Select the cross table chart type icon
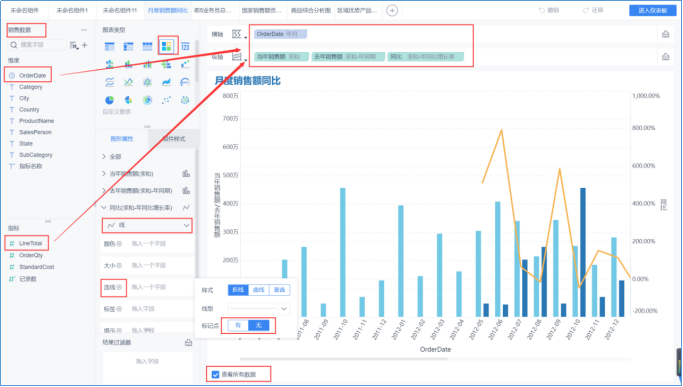The width and height of the screenshot is (683, 387). pos(128,47)
